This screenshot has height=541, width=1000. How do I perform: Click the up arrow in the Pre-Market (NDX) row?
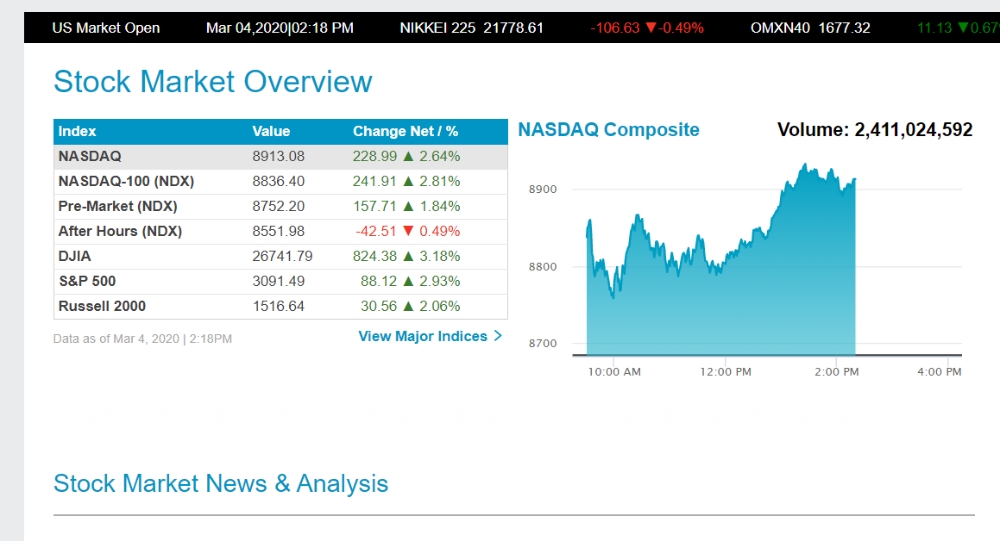pos(408,207)
